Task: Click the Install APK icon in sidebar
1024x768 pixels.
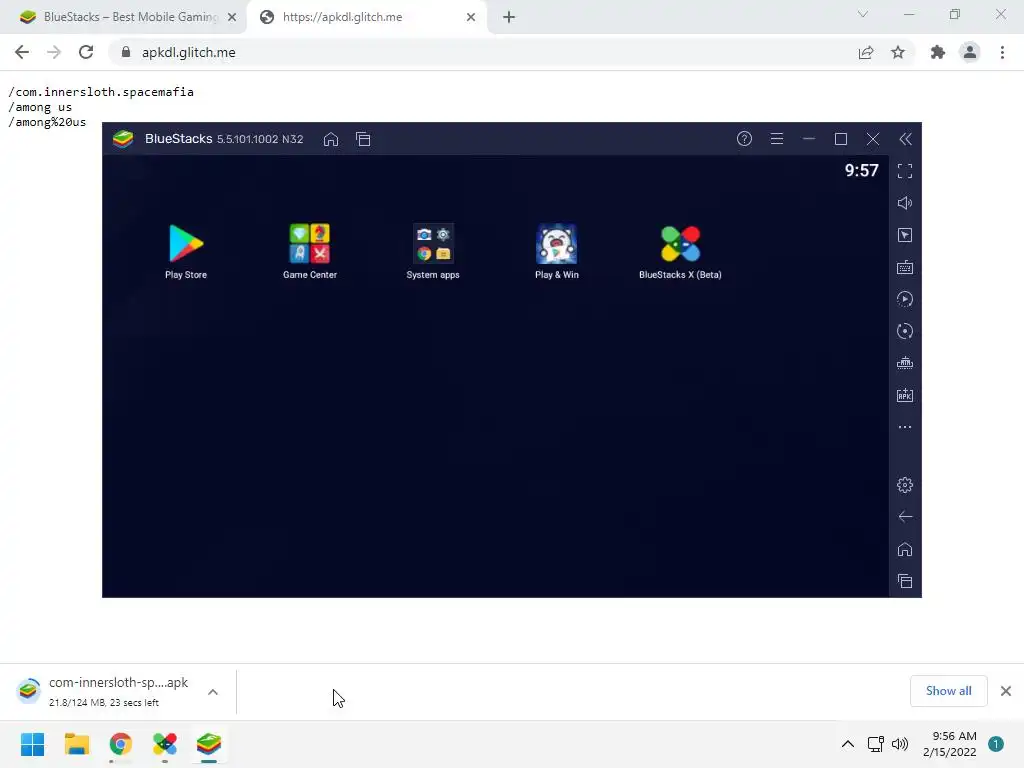Action: click(x=904, y=395)
